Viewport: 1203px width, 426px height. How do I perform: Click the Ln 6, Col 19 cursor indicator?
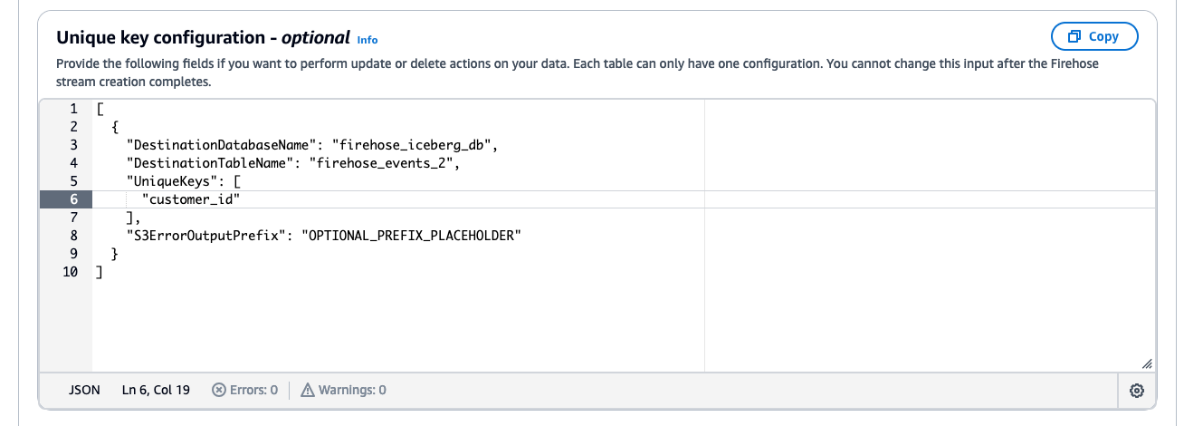156,390
